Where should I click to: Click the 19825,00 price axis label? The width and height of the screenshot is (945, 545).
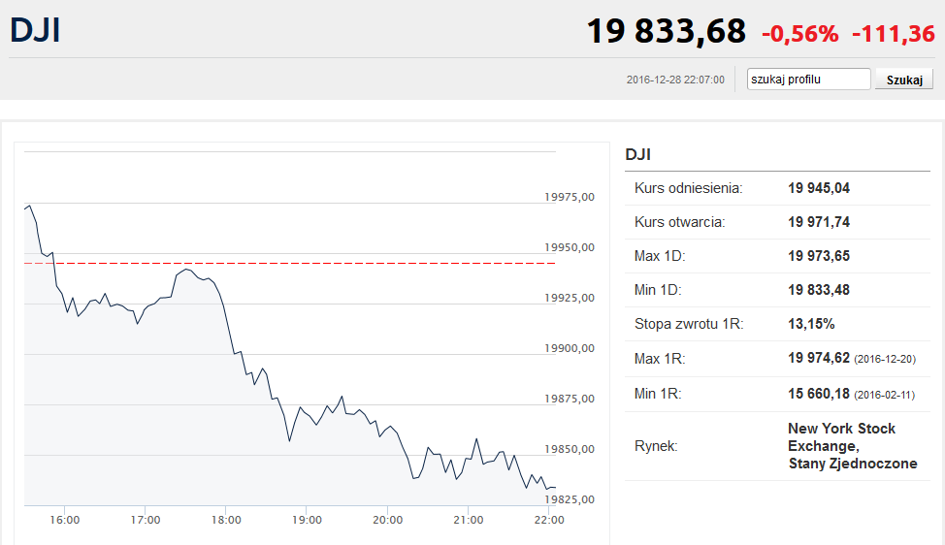[x=569, y=499]
